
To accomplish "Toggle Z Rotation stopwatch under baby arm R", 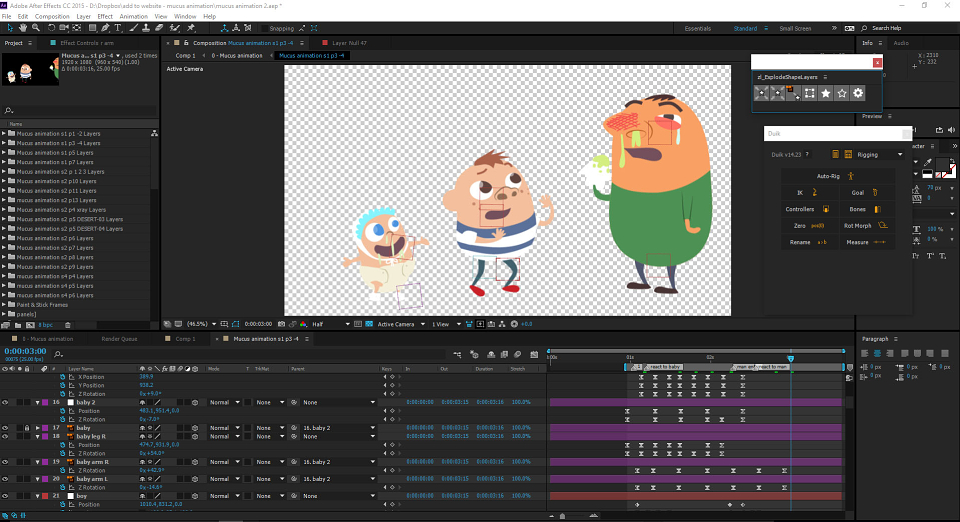I will 62,471.
